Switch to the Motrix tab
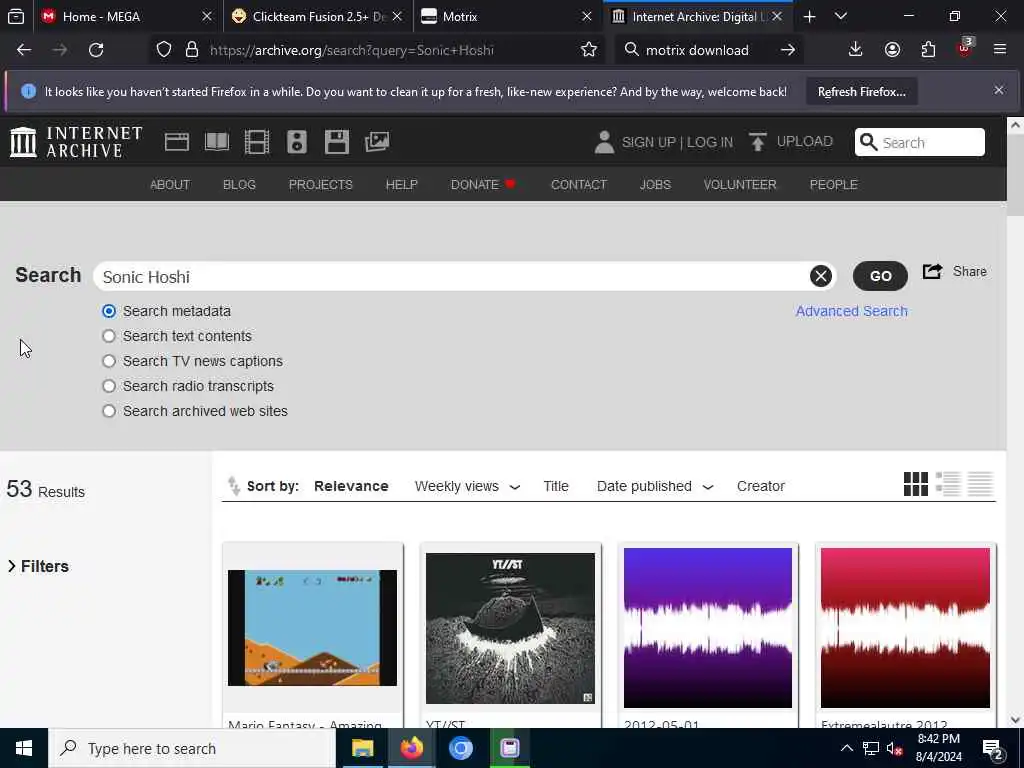This screenshot has width=1024, height=768. click(507, 17)
